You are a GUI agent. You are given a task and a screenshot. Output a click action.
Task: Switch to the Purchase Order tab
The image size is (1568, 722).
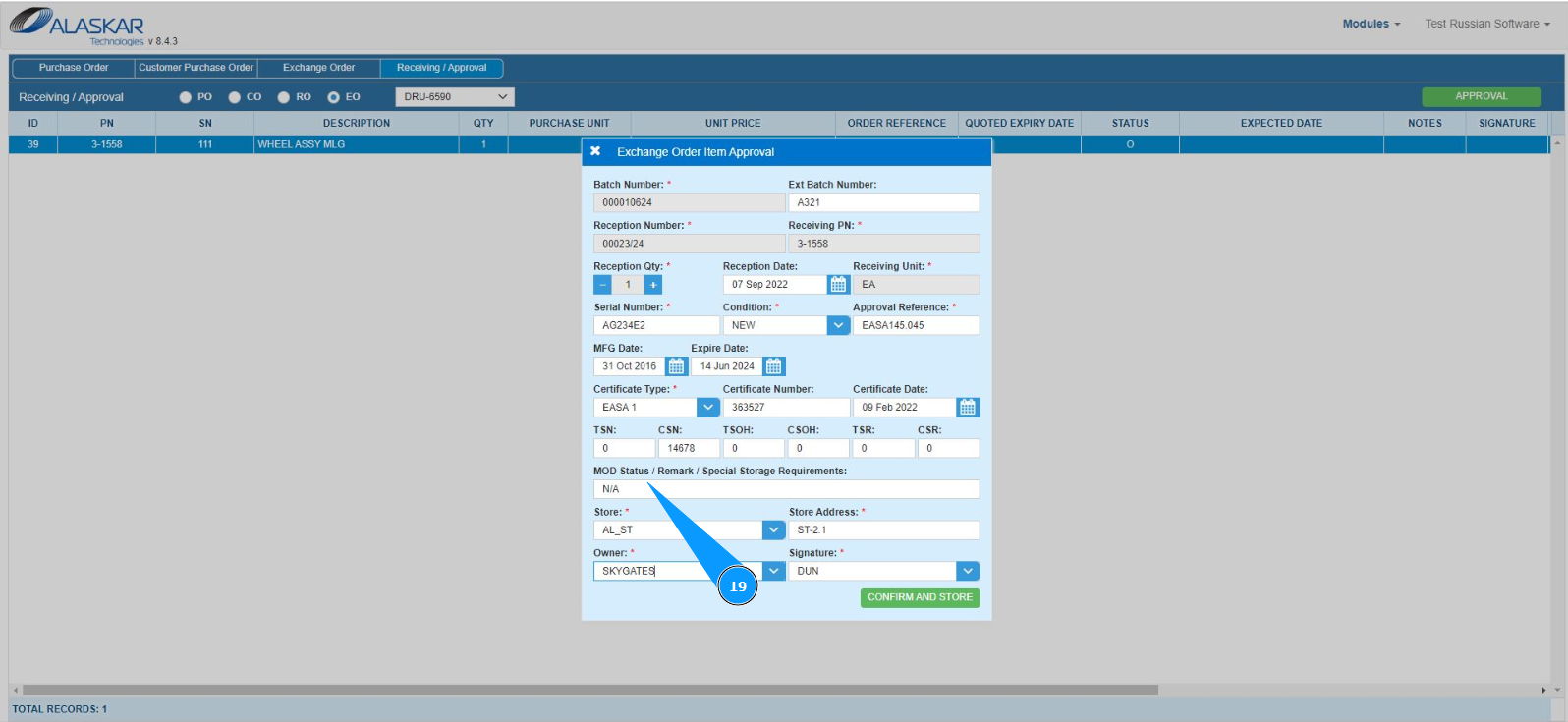[74, 68]
